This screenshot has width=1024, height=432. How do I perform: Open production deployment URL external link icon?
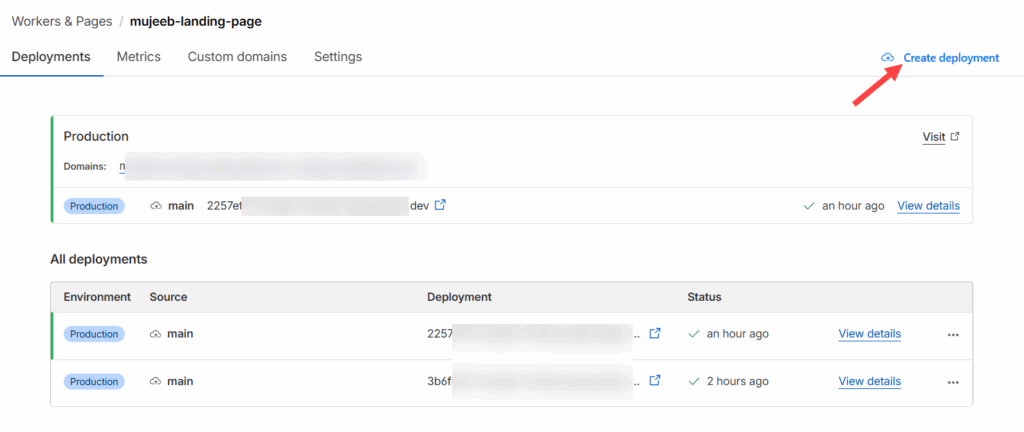[x=440, y=206]
